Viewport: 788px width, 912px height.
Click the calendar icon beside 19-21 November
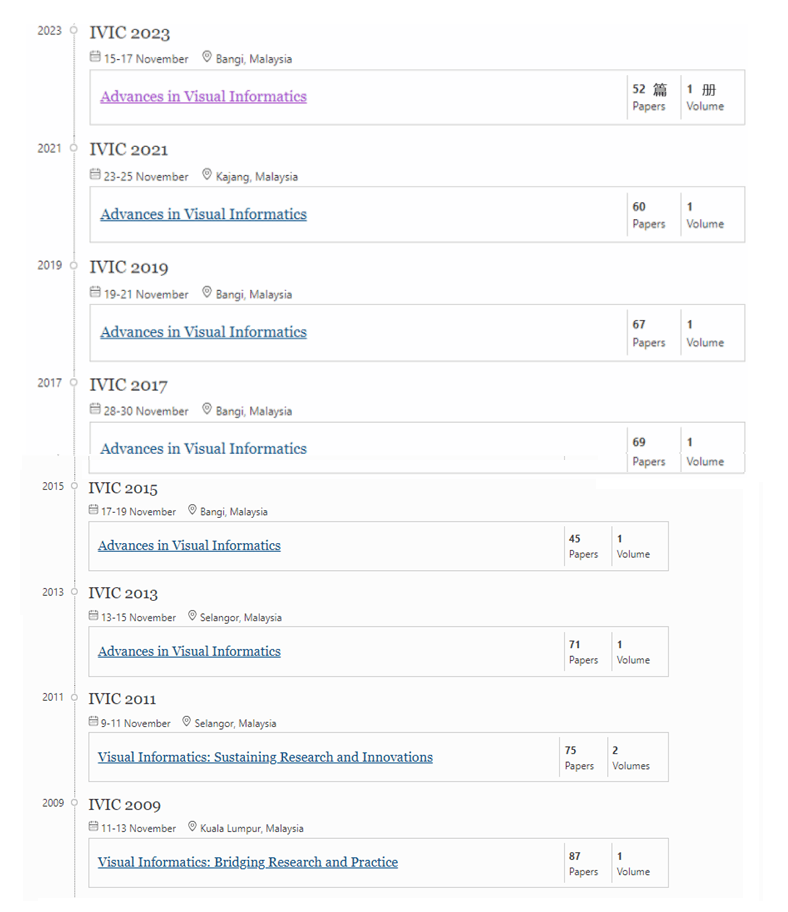tap(95, 292)
